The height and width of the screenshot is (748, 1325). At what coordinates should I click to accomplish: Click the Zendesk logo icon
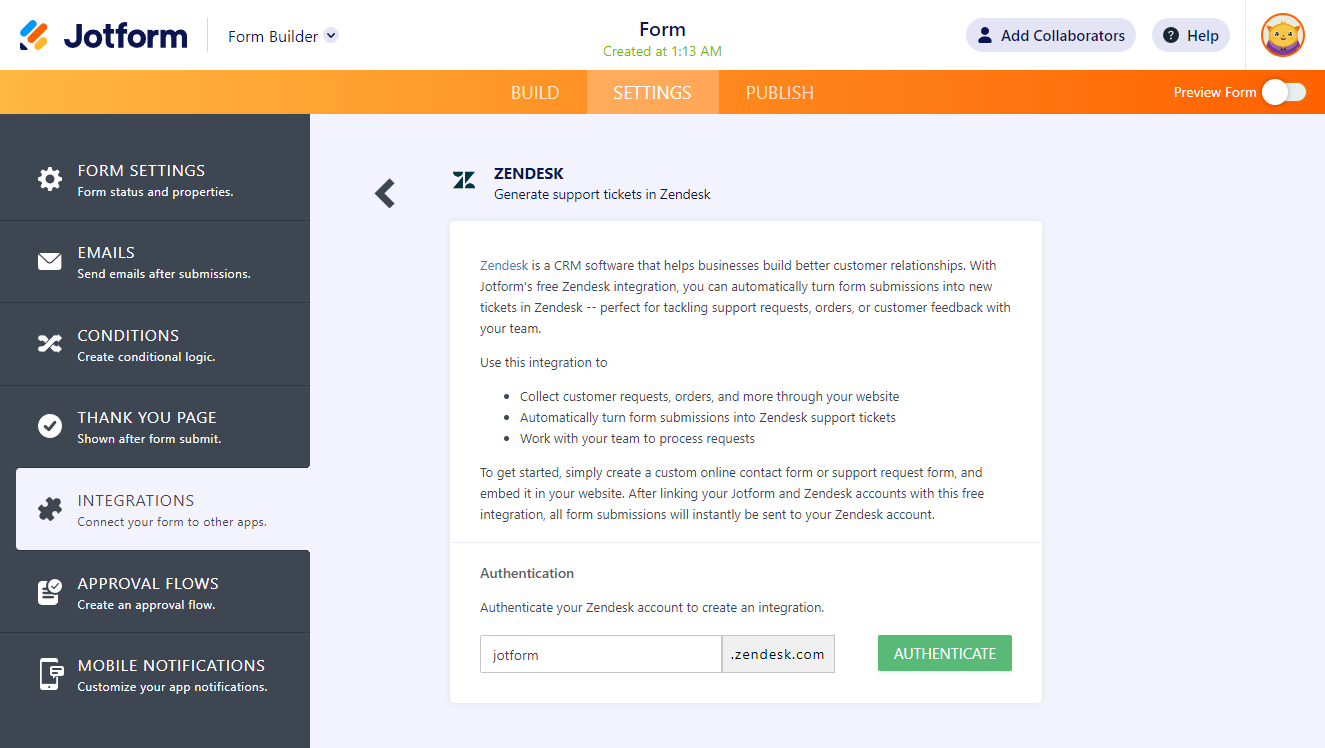pos(464,180)
